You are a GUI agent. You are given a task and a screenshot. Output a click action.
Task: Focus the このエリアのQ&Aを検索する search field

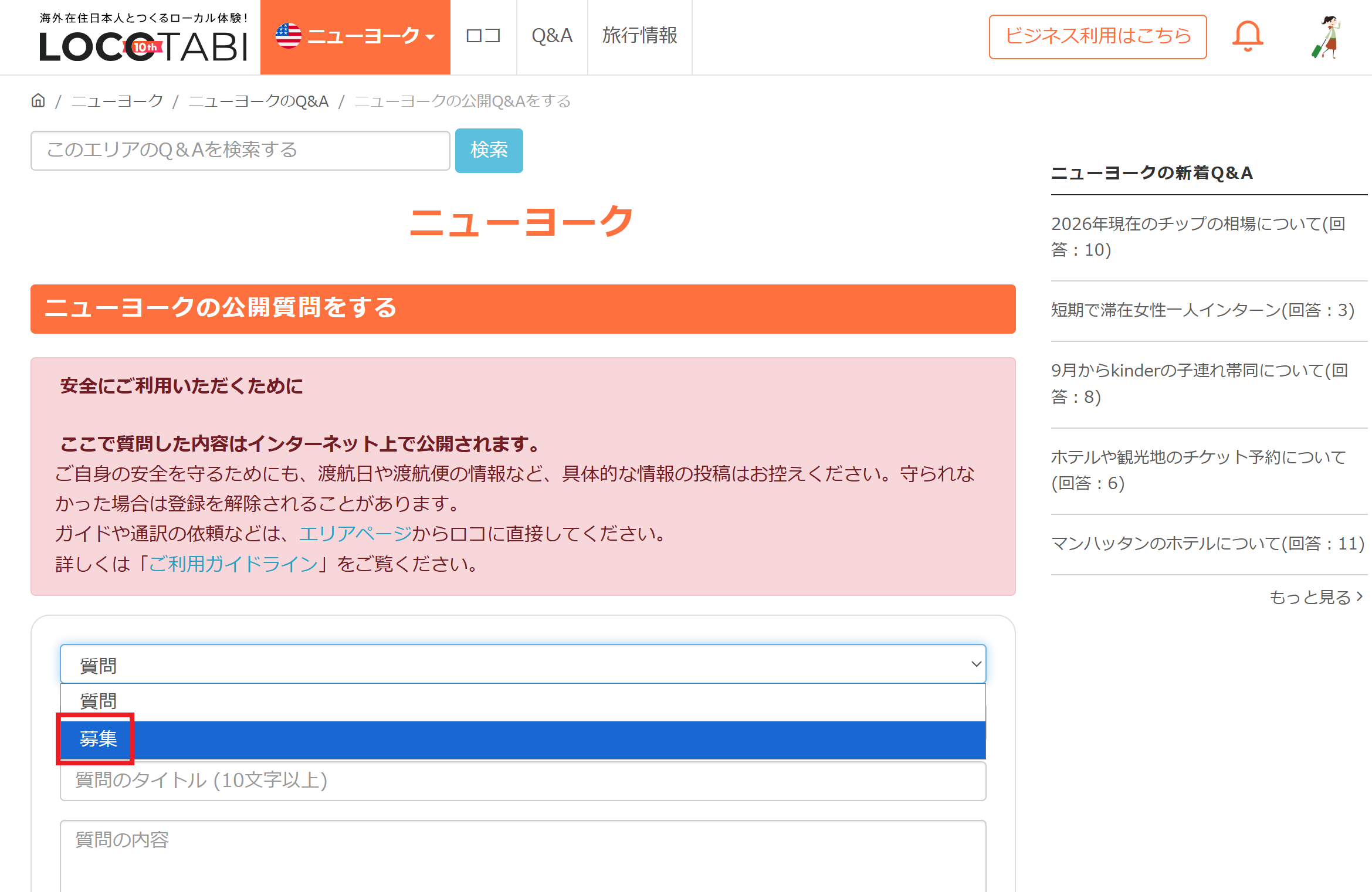tap(240, 150)
